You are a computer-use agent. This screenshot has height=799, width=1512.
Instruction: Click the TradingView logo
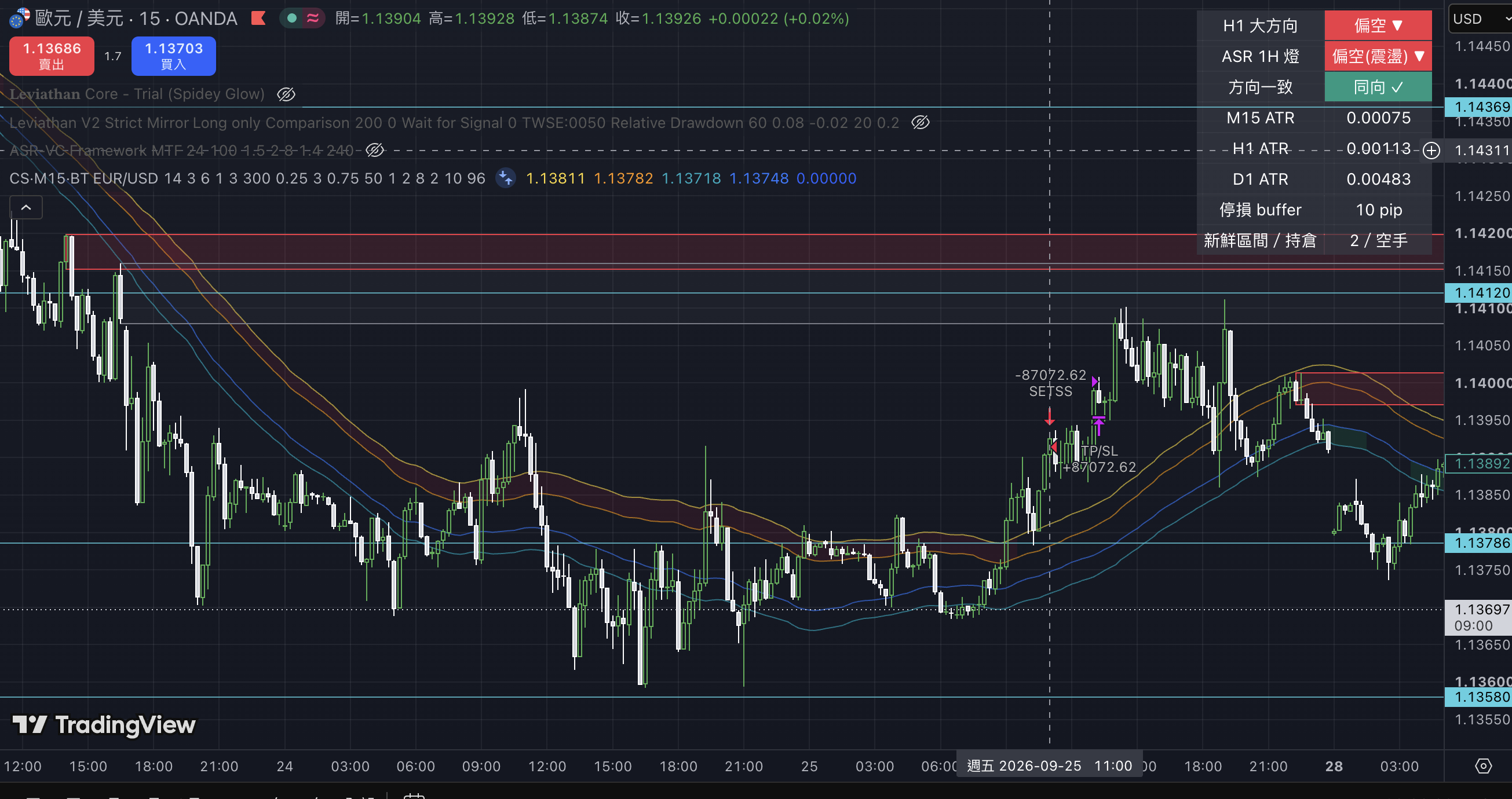coord(104,724)
